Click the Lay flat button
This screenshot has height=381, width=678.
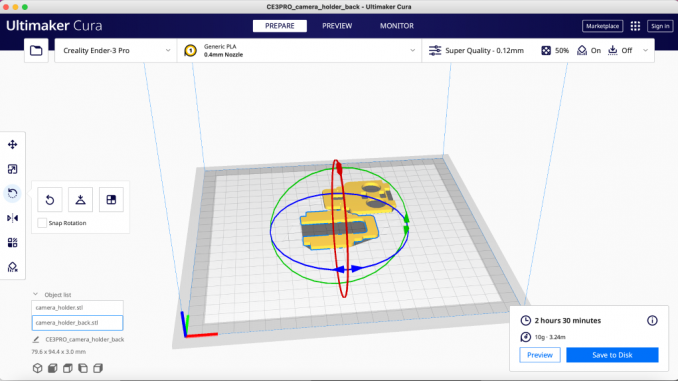(x=80, y=200)
